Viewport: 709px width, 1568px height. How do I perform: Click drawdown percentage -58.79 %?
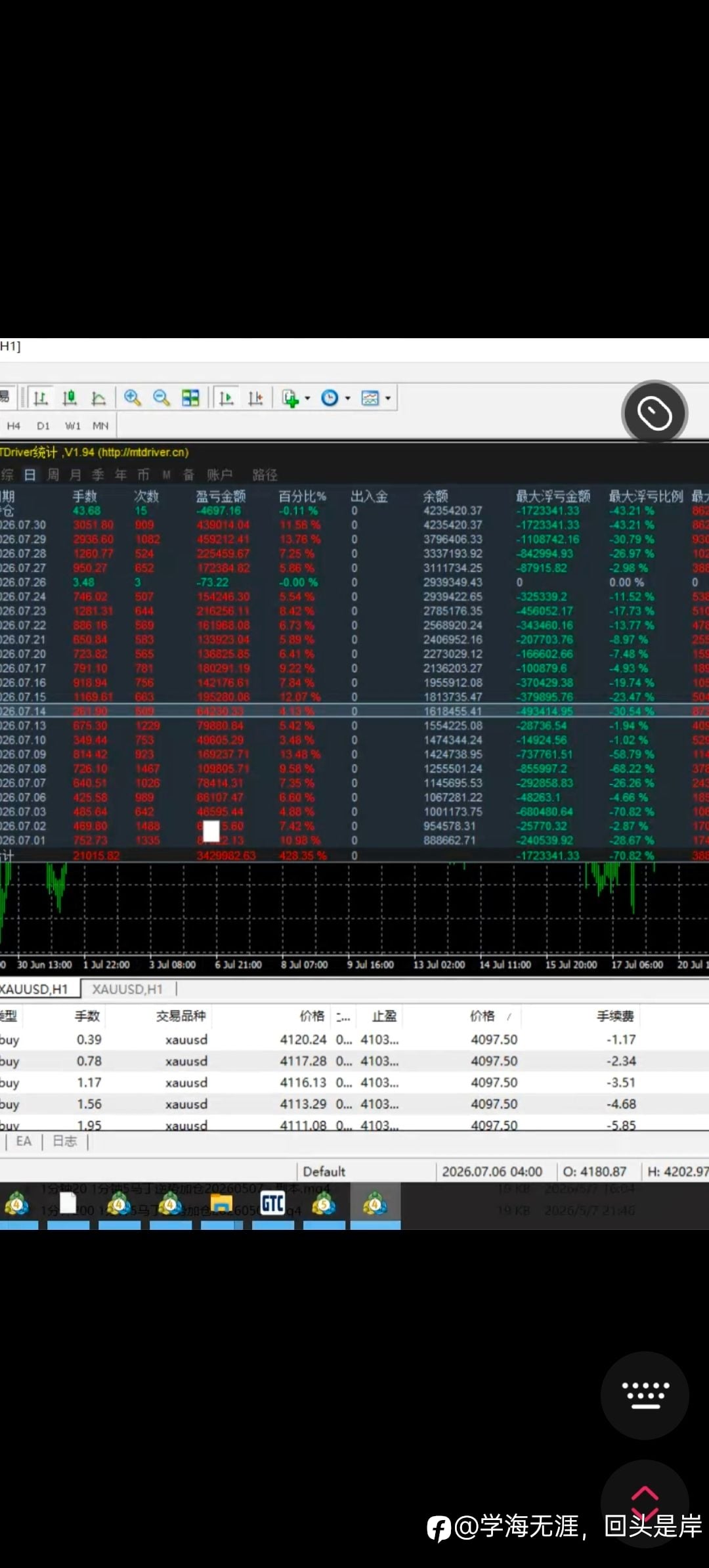point(632,754)
